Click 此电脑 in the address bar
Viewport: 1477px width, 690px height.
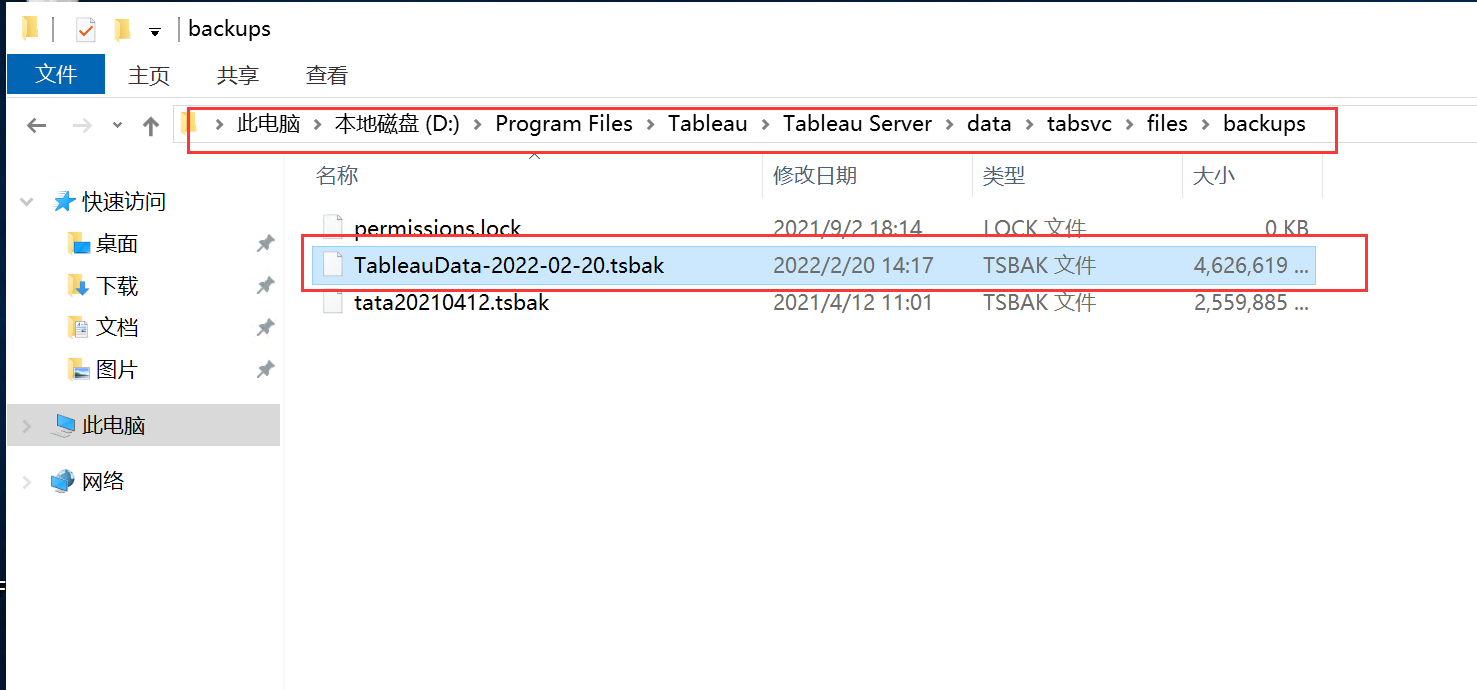click(269, 124)
